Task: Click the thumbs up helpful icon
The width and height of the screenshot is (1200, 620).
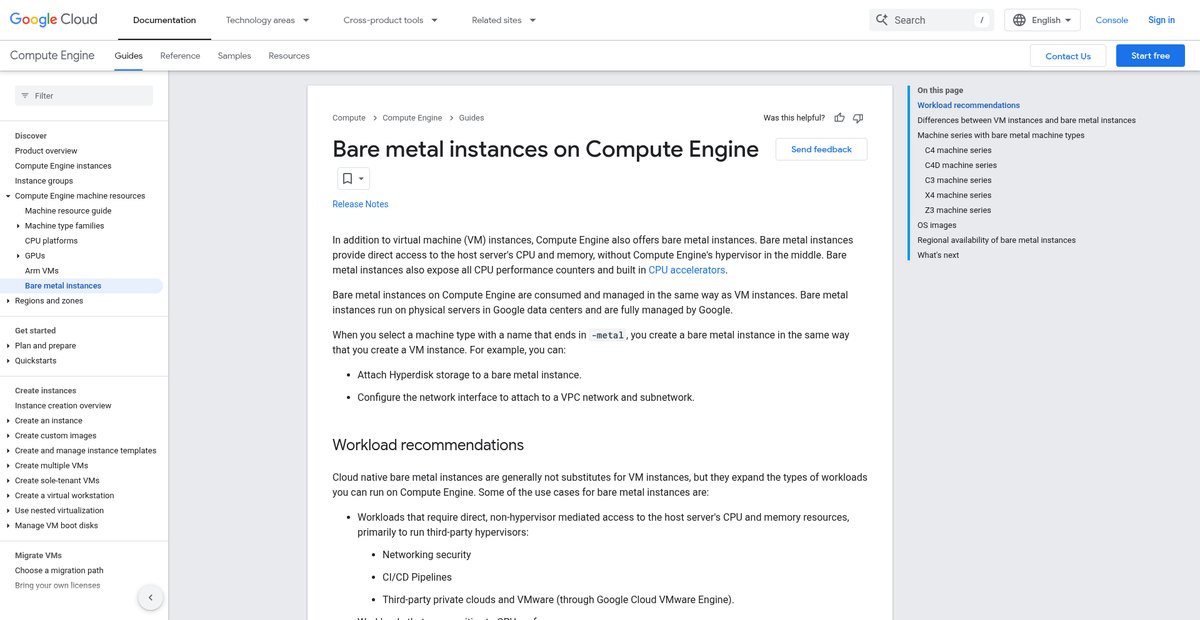Action: tap(840, 118)
